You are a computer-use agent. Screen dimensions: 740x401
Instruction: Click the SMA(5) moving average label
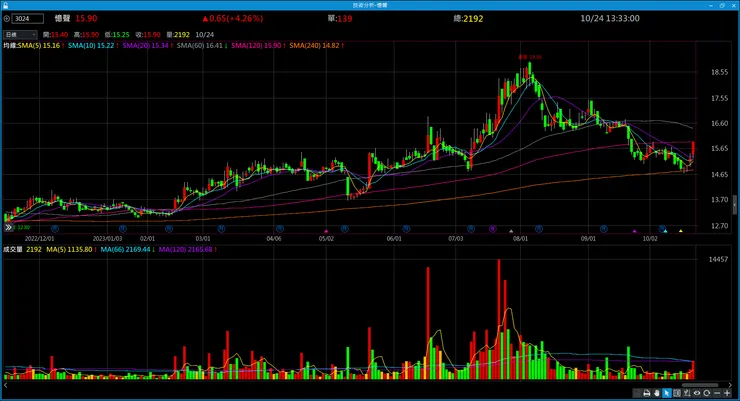(41, 45)
